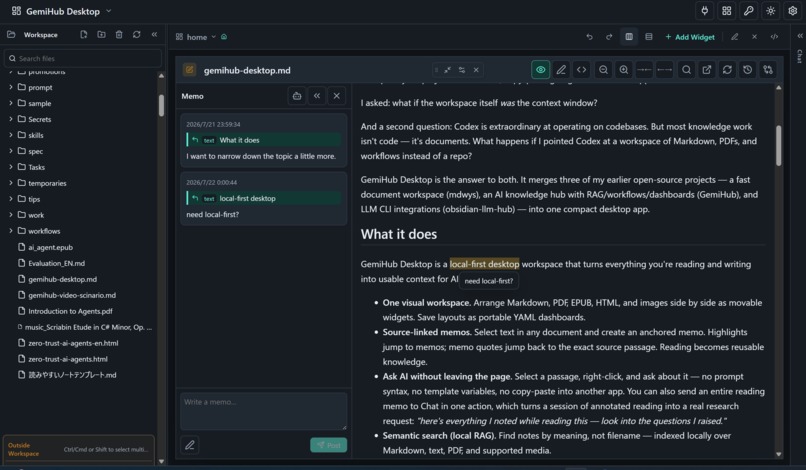Click the compare branches icon in the document toolbar

[x=768, y=70]
